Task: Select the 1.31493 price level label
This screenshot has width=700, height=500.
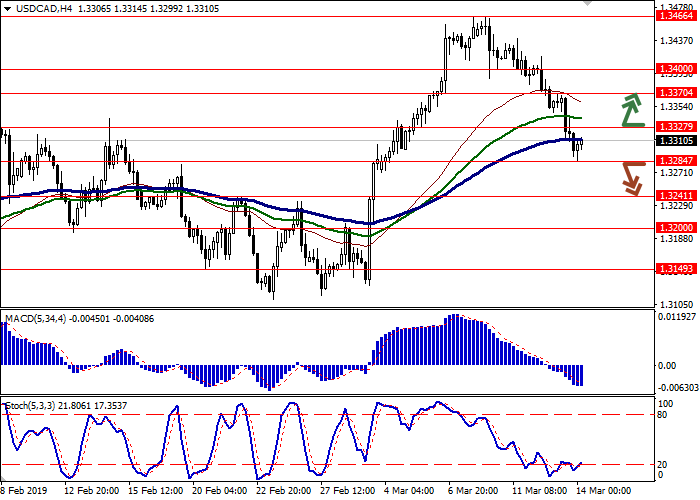Action: point(676,269)
